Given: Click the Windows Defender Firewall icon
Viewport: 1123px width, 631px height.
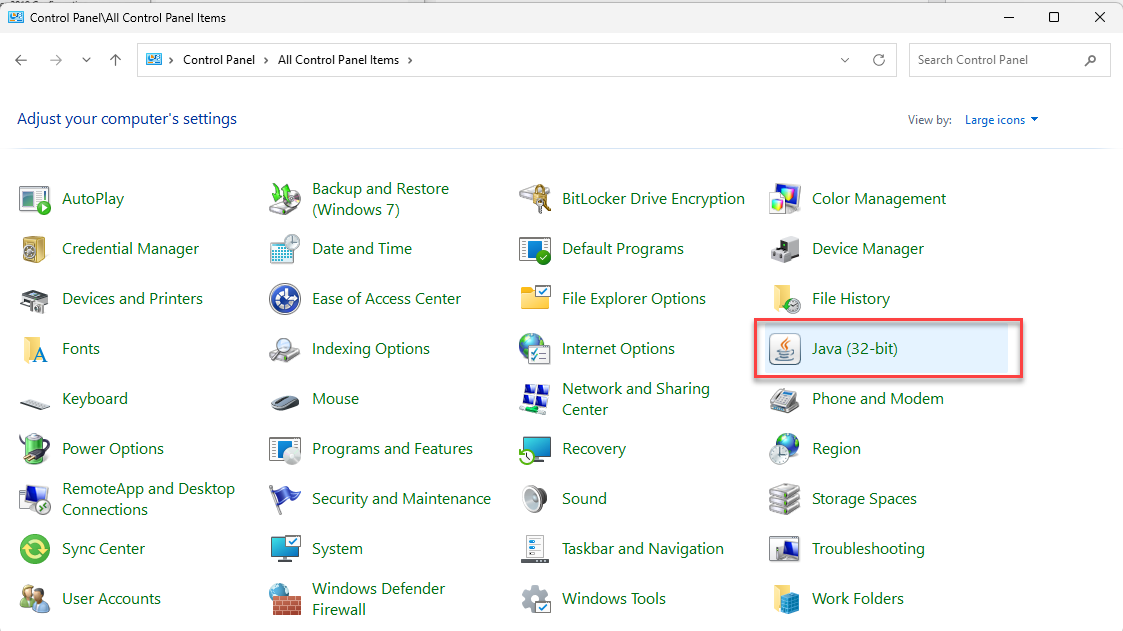Looking at the screenshot, I should (x=285, y=599).
